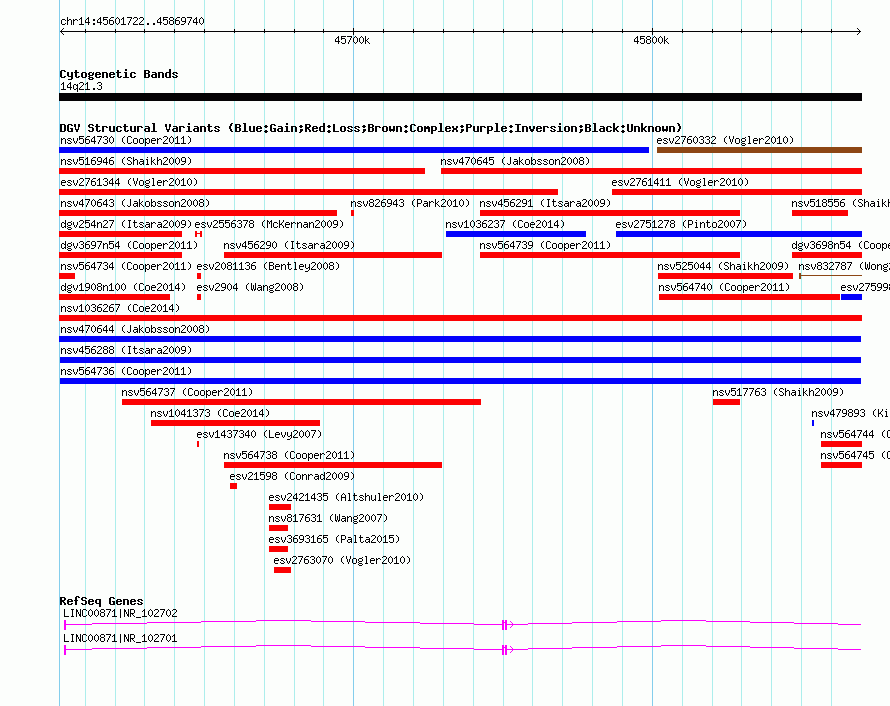Select the esv2760332 (Vogler2010) brown bar label

[x=725, y=140]
